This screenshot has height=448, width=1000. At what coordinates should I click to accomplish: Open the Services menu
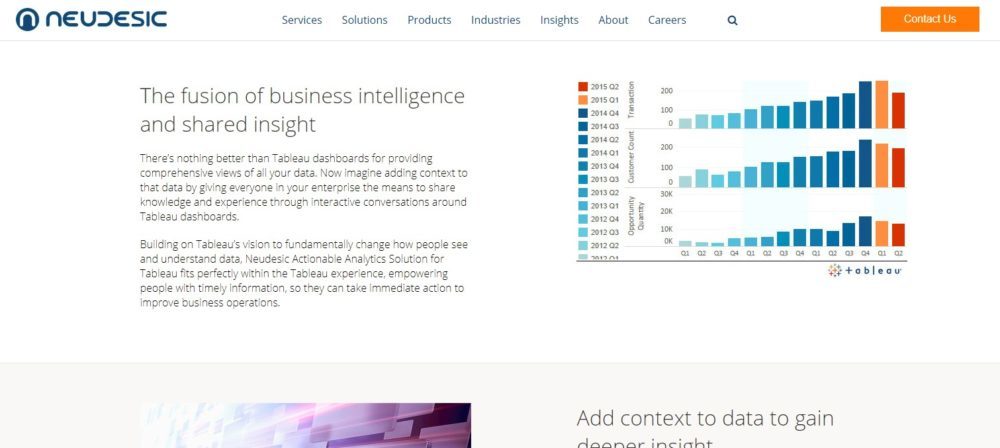point(302,20)
